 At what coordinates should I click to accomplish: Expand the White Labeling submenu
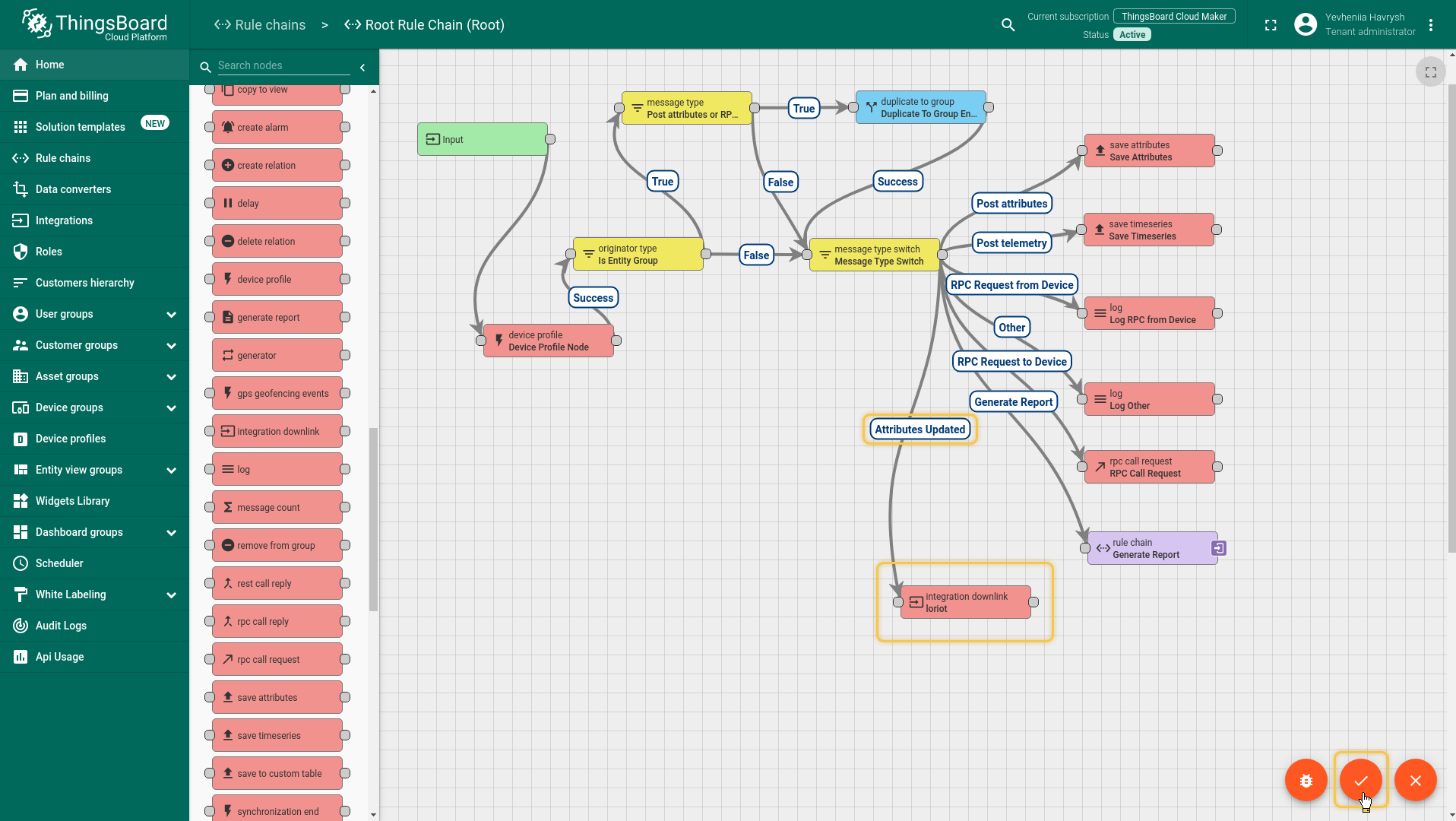tap(171, 594)
